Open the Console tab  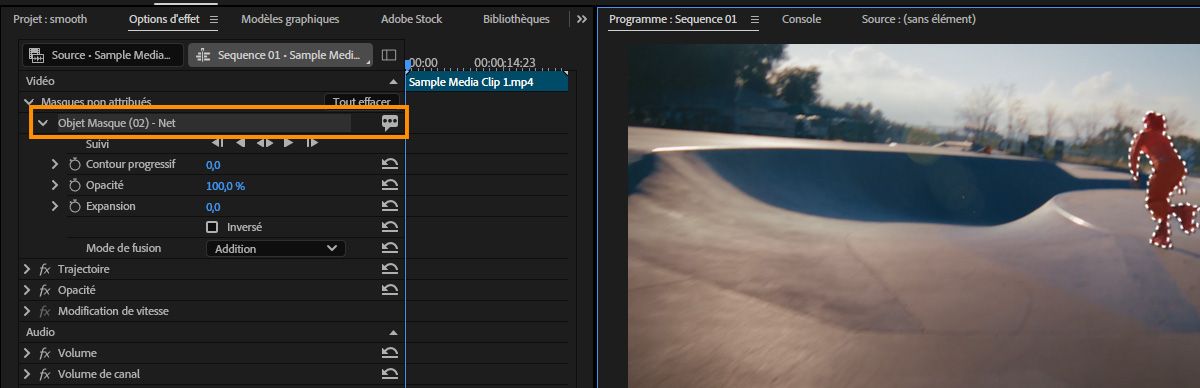(x=801, y=19)
